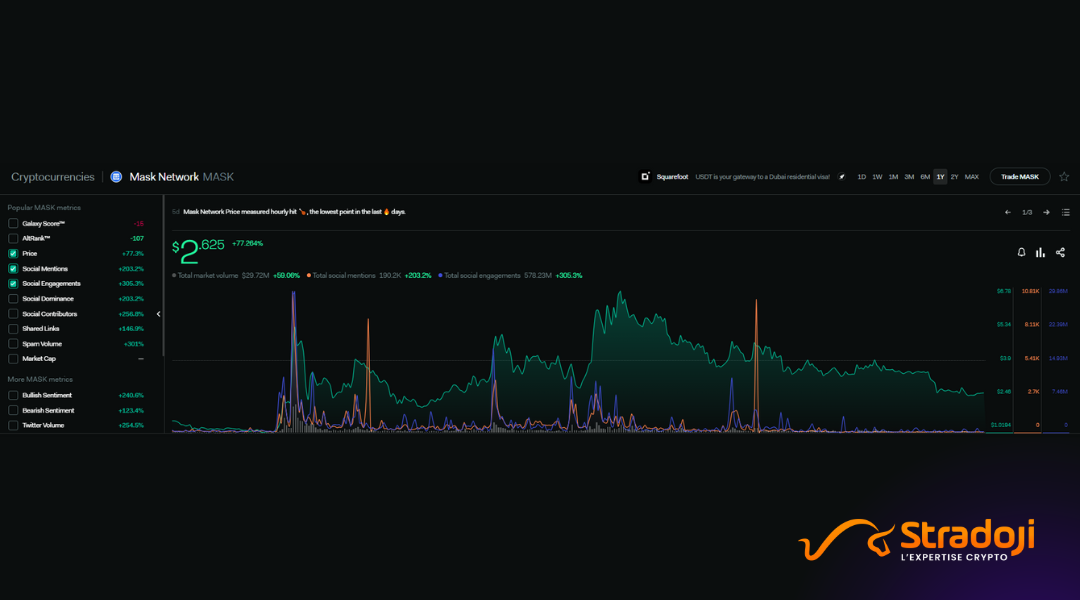Enable the Shared Links checkbox
1080x600 pixels.
(x=13, y=329)
